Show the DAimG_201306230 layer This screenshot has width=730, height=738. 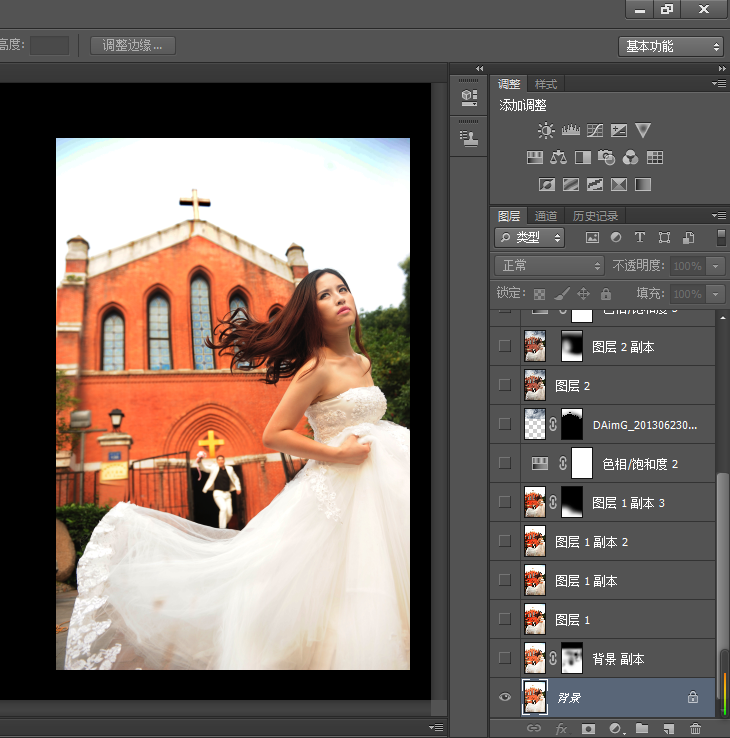click(505, 424)
